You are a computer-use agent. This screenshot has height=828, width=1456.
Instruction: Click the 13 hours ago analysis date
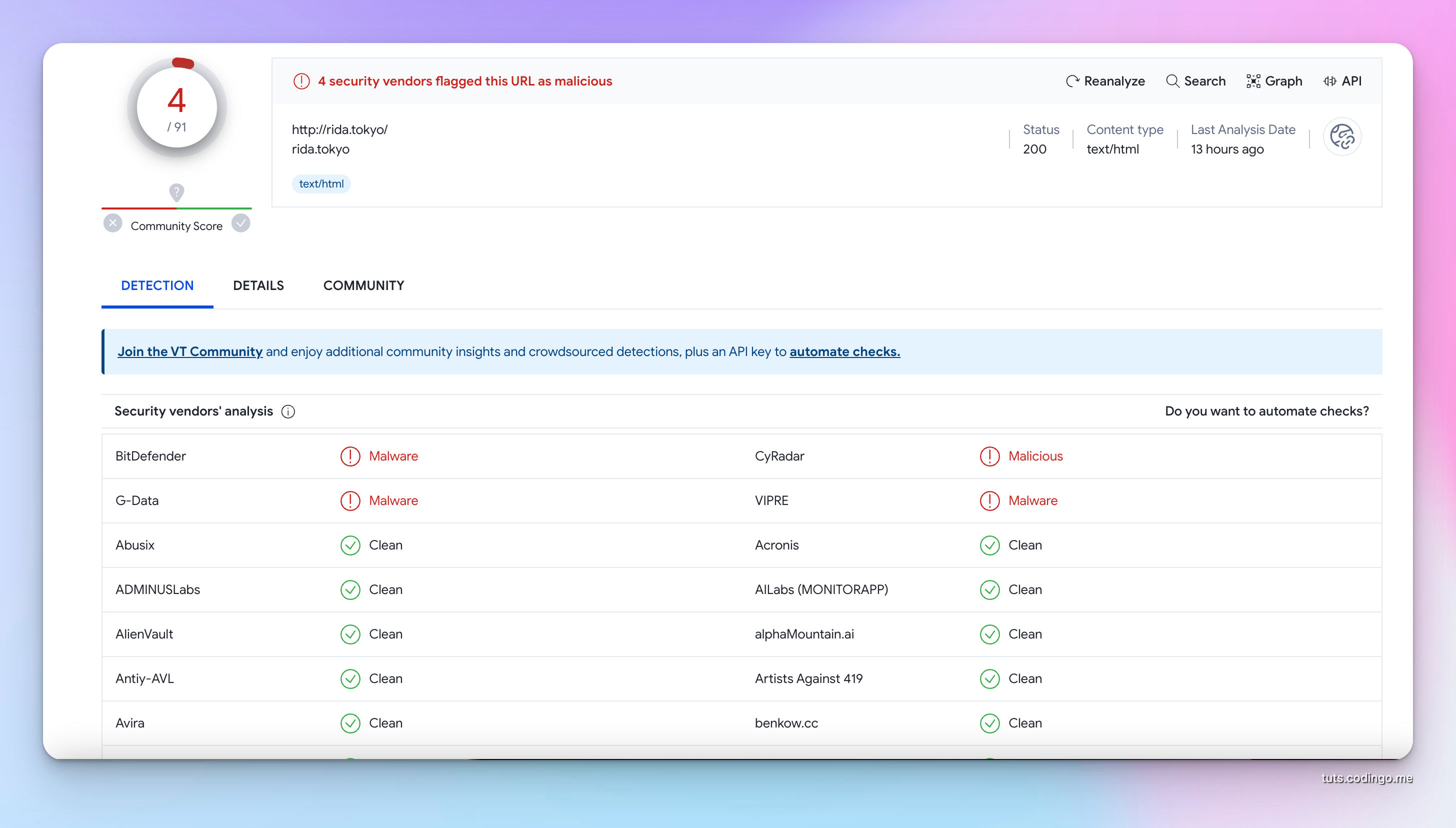point(1227,149)
